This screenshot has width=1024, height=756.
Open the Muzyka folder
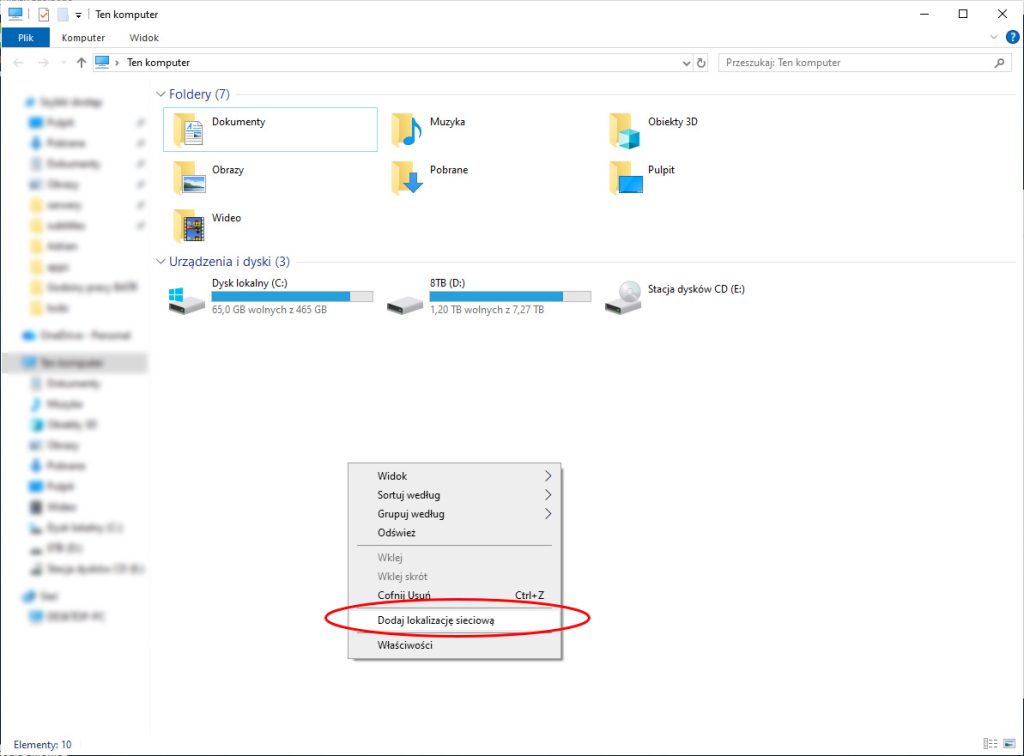click(407, 130)
